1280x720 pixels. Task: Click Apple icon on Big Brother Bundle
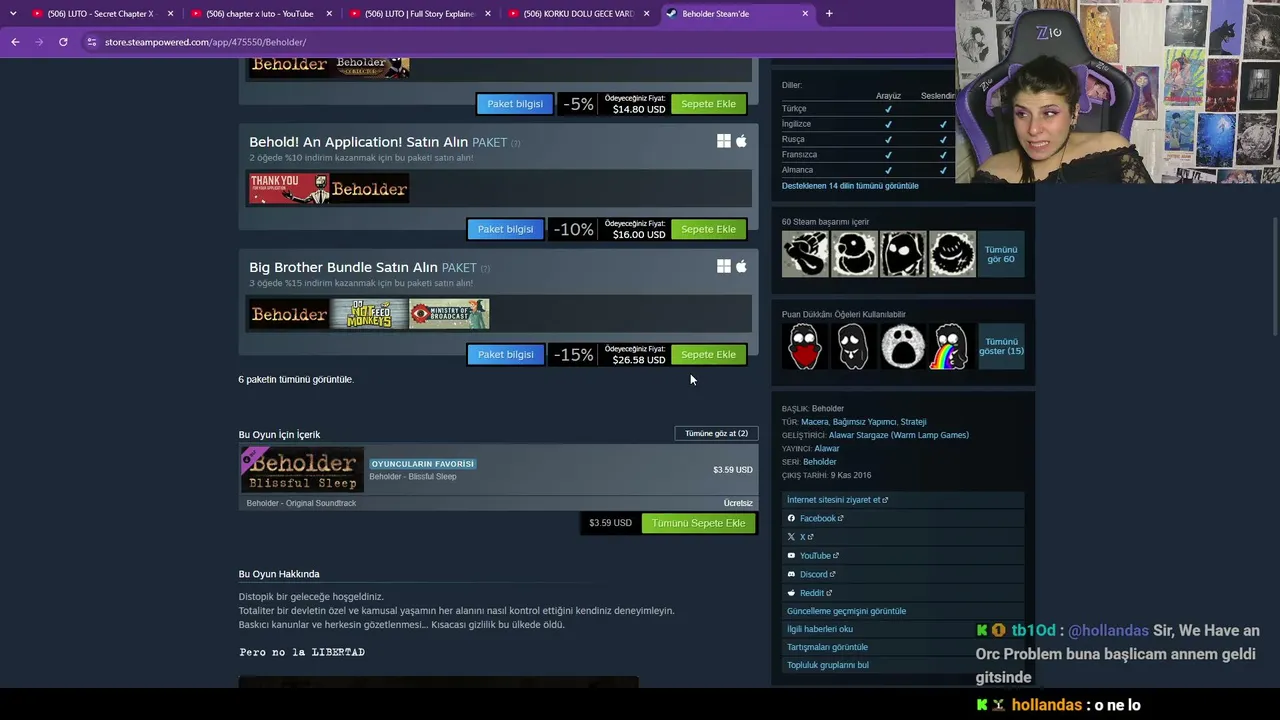click(x=741, y=266)
